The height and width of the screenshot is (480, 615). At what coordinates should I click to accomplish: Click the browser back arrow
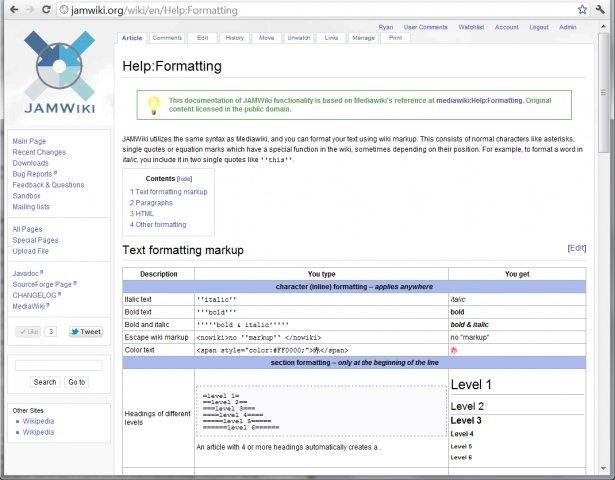(x=14, y=9)
